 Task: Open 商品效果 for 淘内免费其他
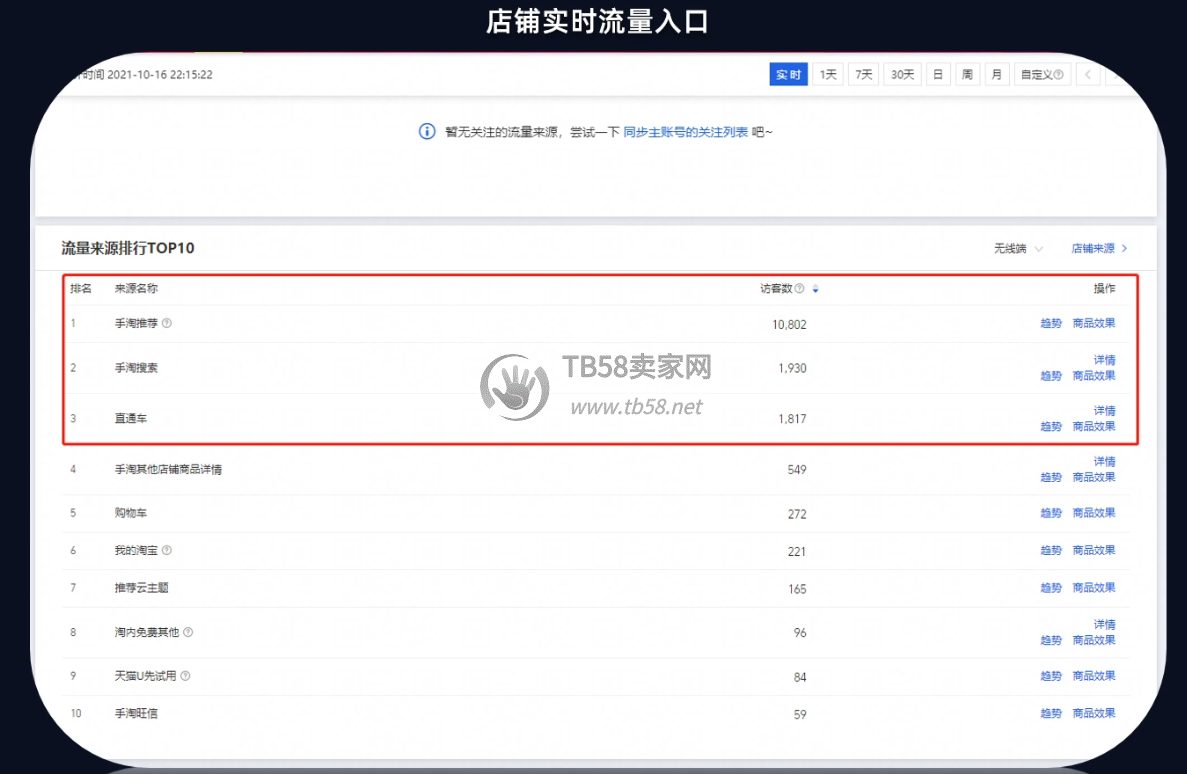point(1094,641)
